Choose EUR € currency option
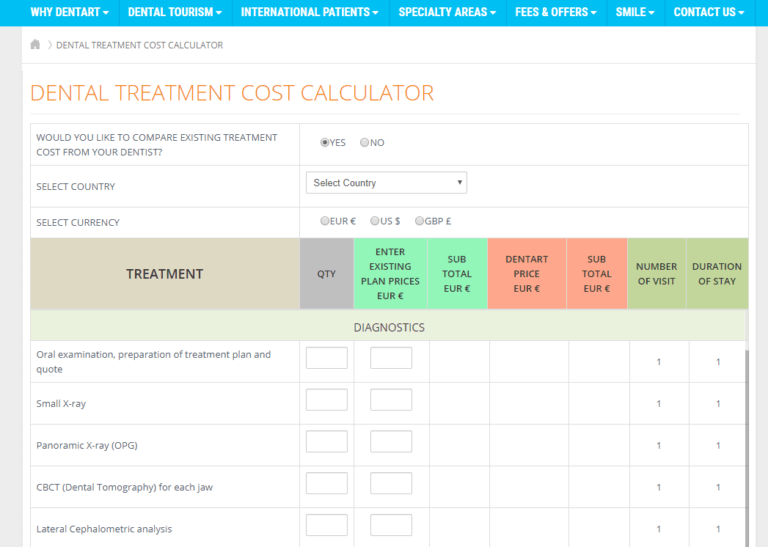 tap(325, 221)
